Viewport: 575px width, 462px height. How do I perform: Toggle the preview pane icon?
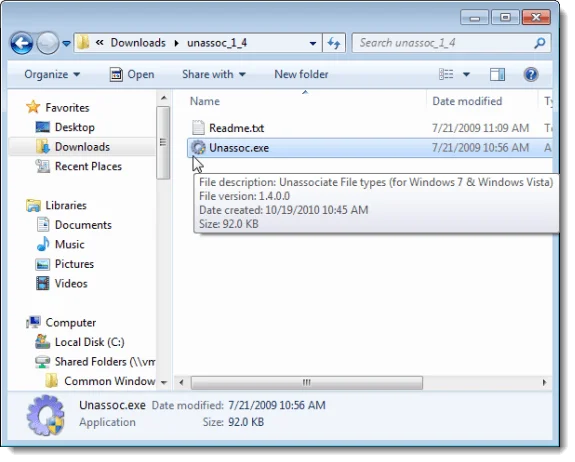pyautogui.click(x=497, y=74)
